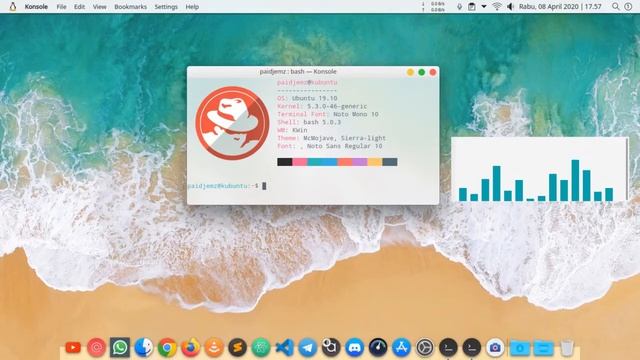Open Sublime Text from the dock
The image size is (640, 360).
[x=238, y=347]
